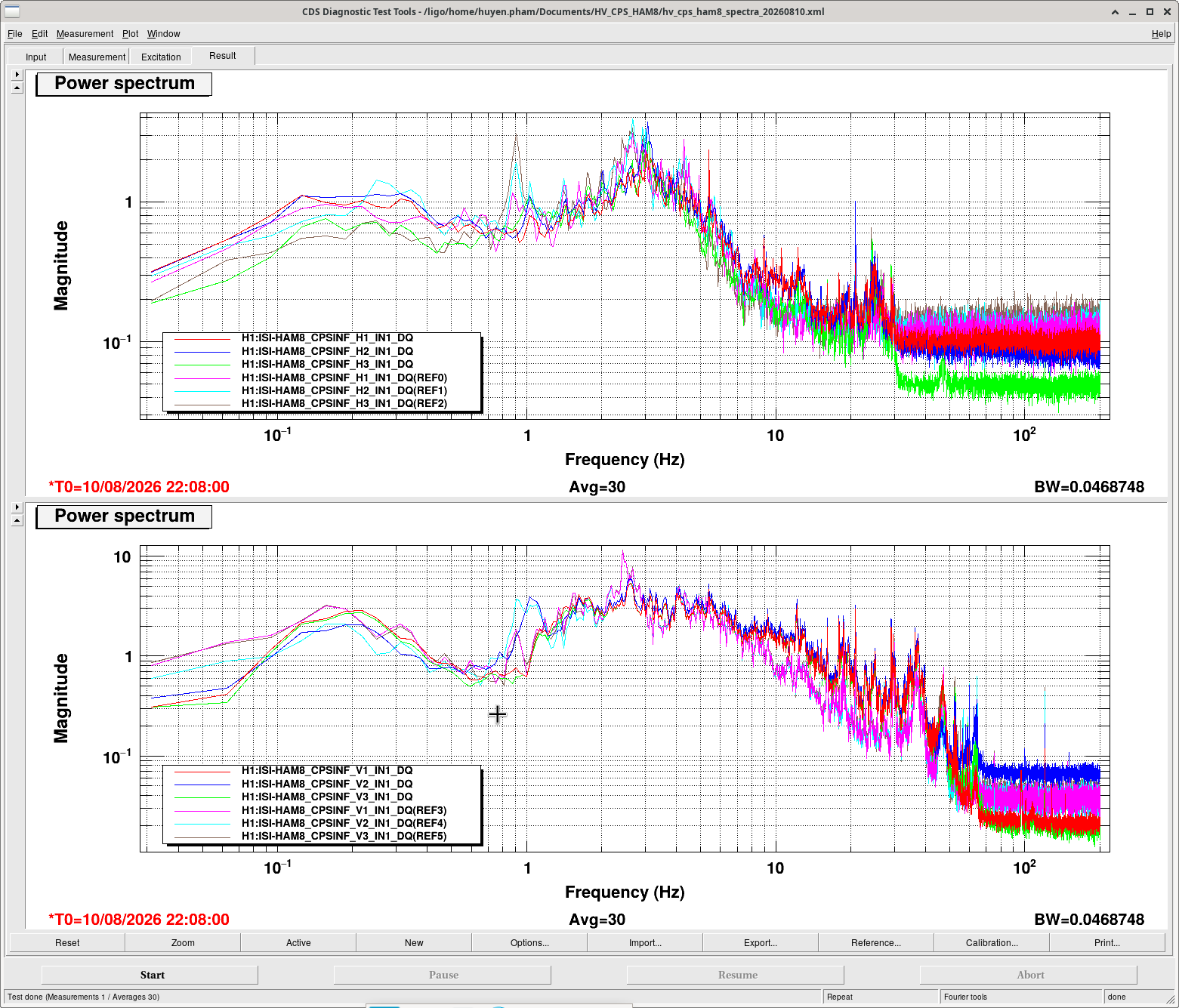This screenshot has height=1008, width=1179.
Task: Click the Reference... button
Action: click(x=876, y=942)
